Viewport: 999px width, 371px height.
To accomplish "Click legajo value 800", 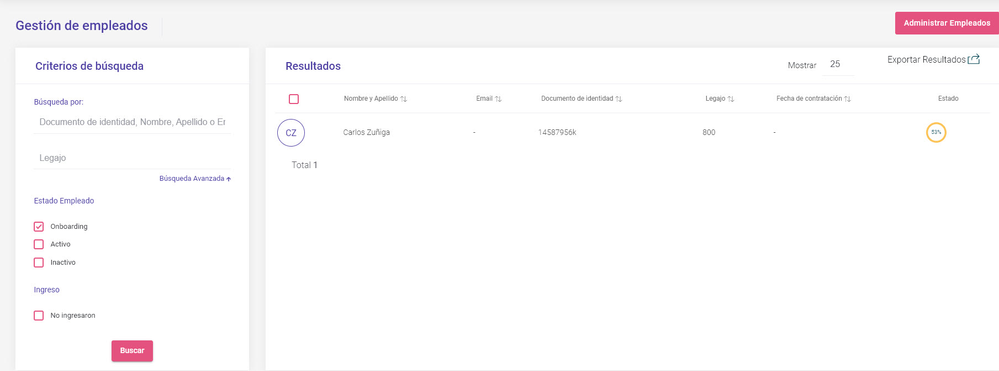I will [708, 133].
